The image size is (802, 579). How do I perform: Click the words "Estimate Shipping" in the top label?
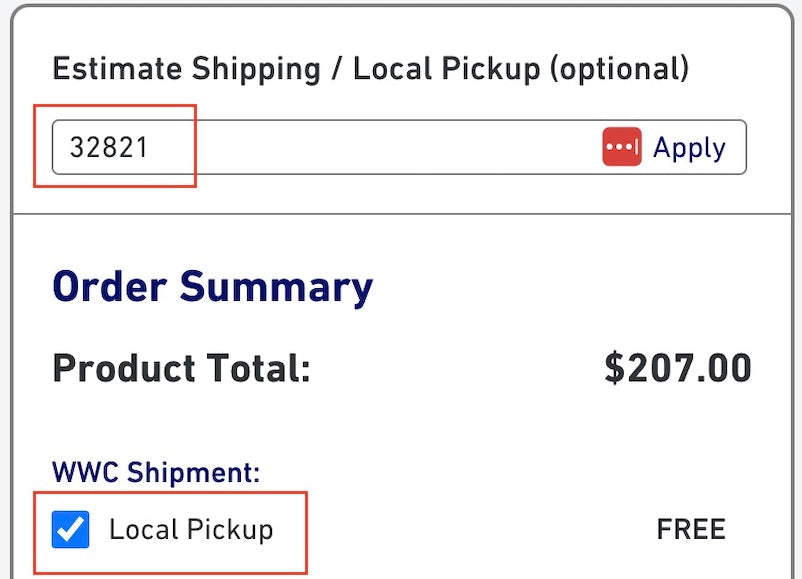click(x=186, y=69)
